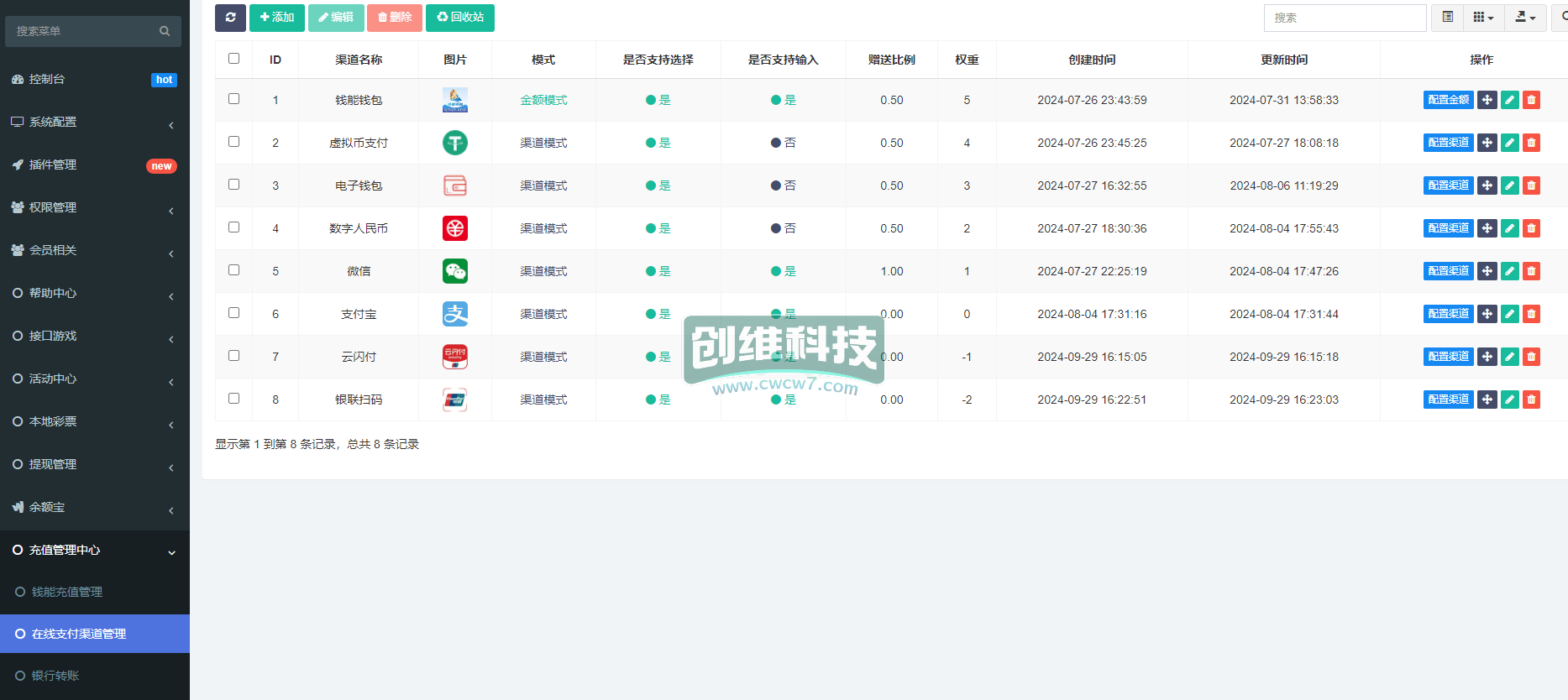This screenshot has width=1568, height=700.
Task: Open the 回收站 recycle bin
Action: 460,18
